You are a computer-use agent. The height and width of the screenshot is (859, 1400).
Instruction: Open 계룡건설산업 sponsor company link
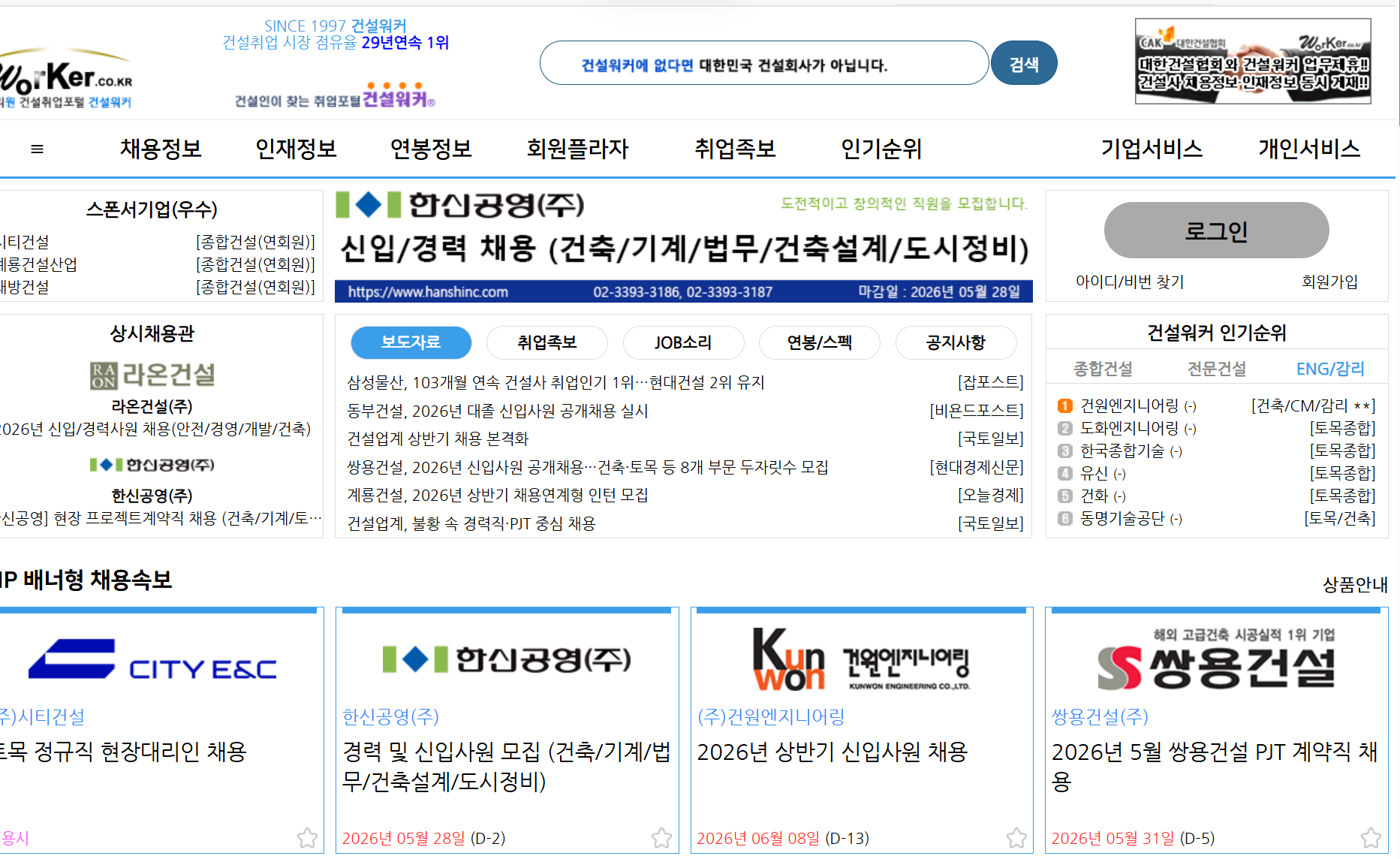pyautogui.click(x=38, y=264)
